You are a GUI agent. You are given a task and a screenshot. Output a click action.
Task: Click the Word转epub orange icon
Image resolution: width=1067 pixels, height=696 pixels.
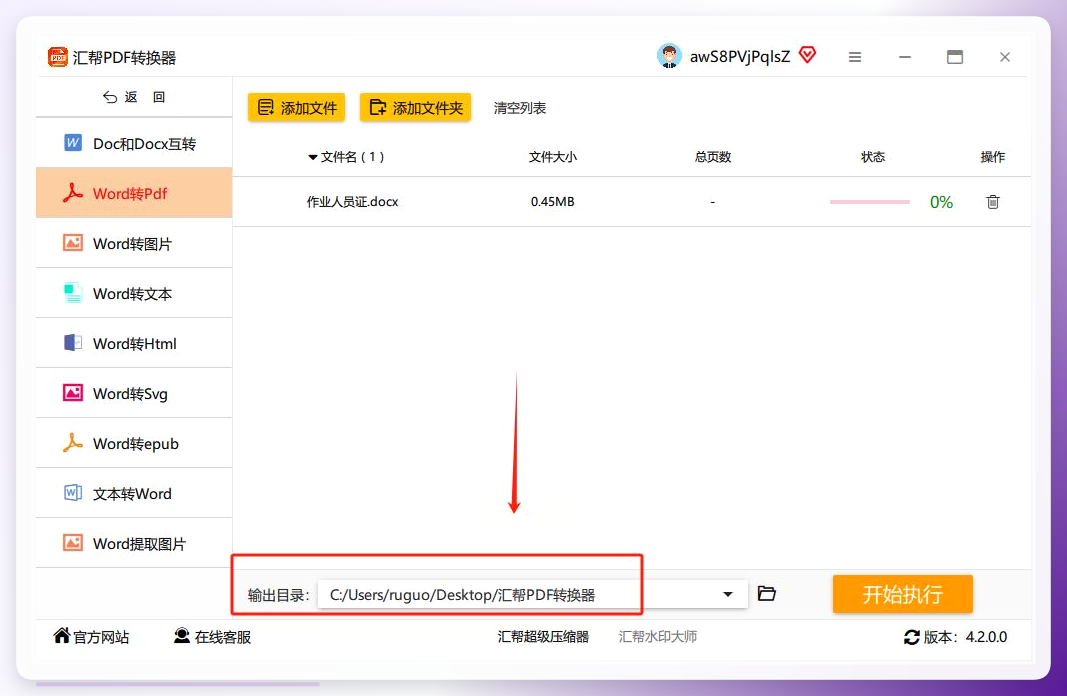click(73, 443)
